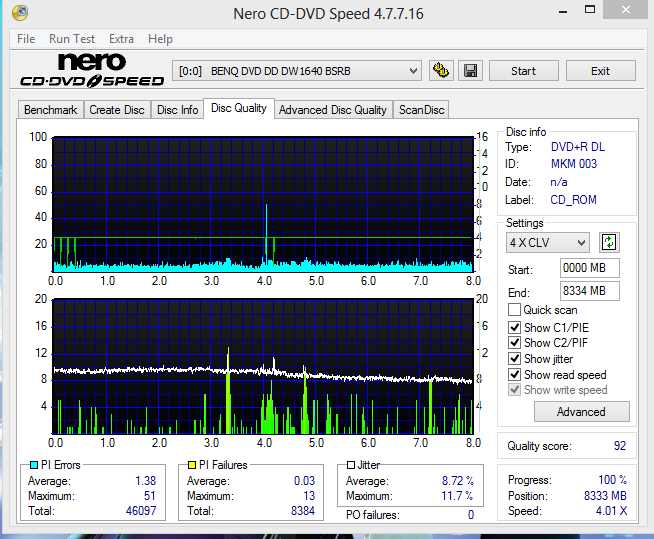Click the disc Date n/a value
Viewport: 654px width, 539px height.
(559, 182)
